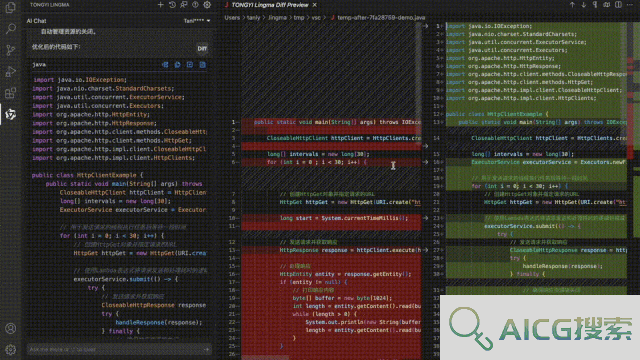
Task: Close the TONGYI Lingma Diff Preview tab
Action: click(315, 5)
